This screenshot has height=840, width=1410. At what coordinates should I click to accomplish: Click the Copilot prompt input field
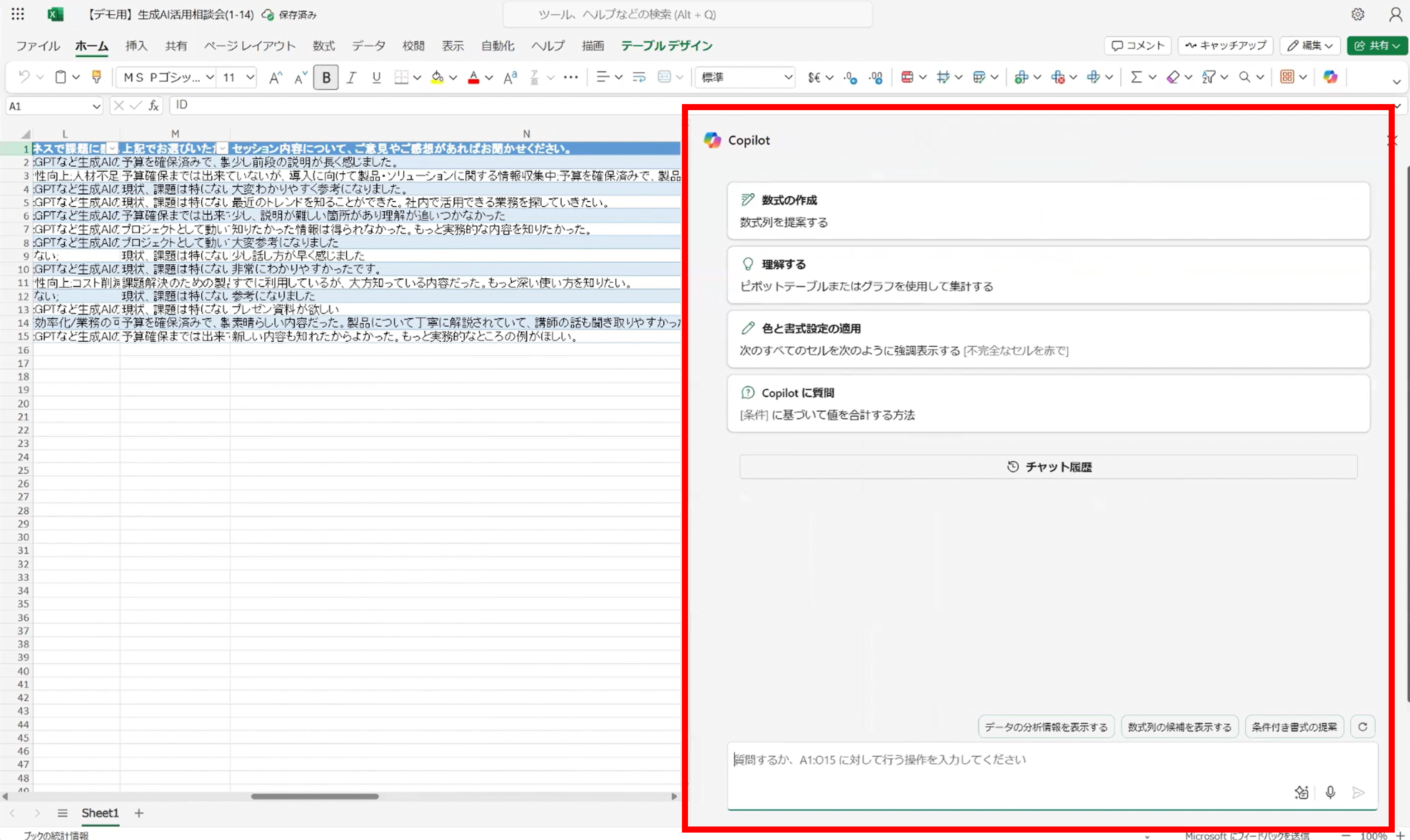(1052, 776)
